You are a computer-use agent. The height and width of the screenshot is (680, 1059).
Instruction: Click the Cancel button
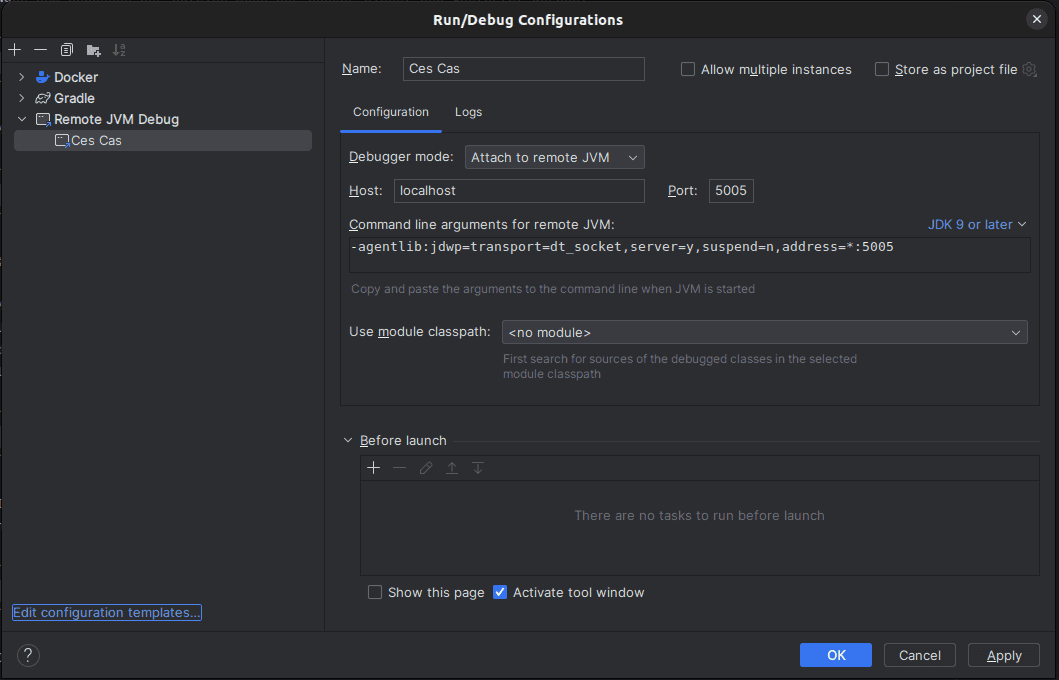click(919, 655)
